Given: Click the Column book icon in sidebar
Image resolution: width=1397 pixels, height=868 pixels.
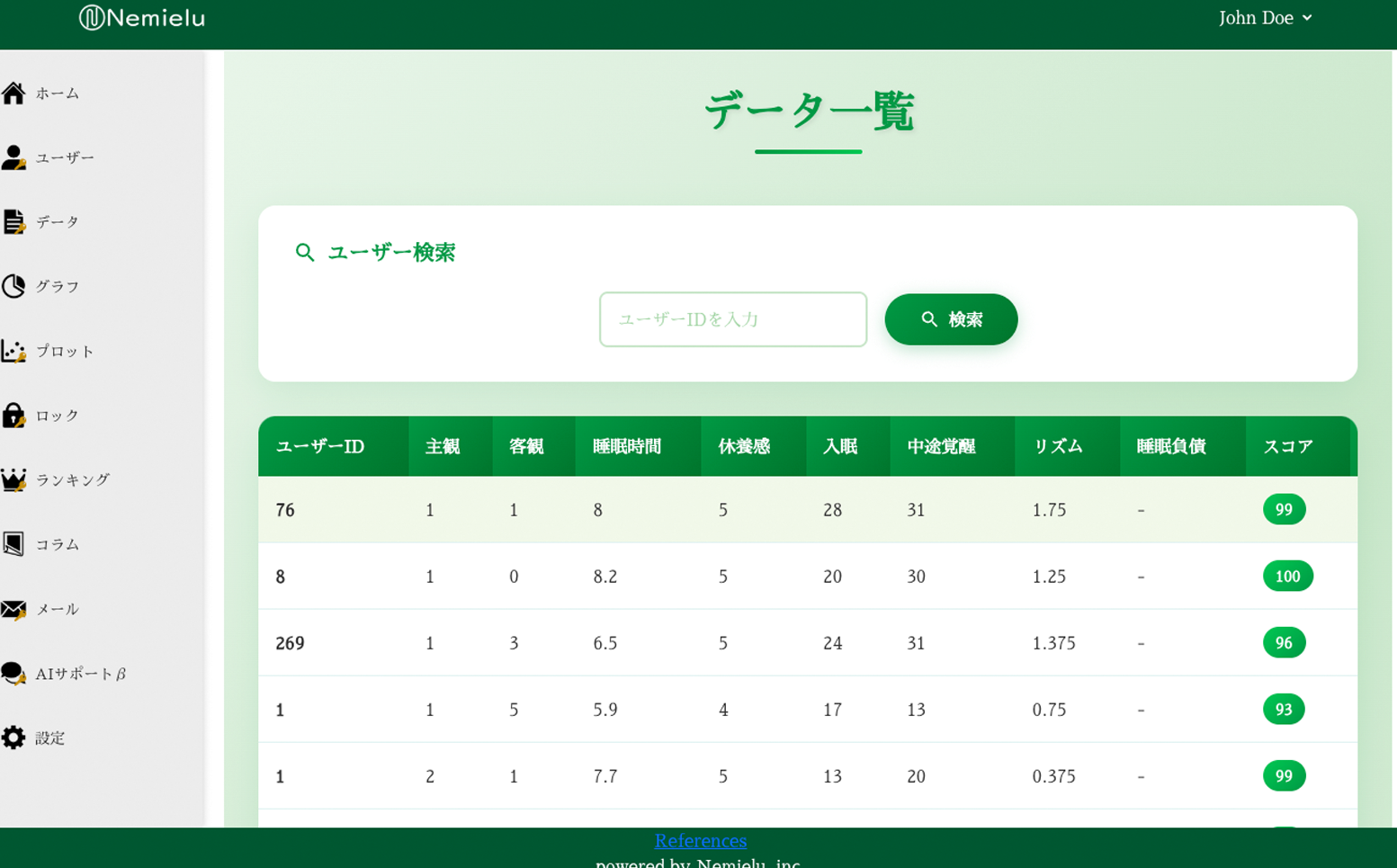Looking at the screenshot, I should [13, 544].
